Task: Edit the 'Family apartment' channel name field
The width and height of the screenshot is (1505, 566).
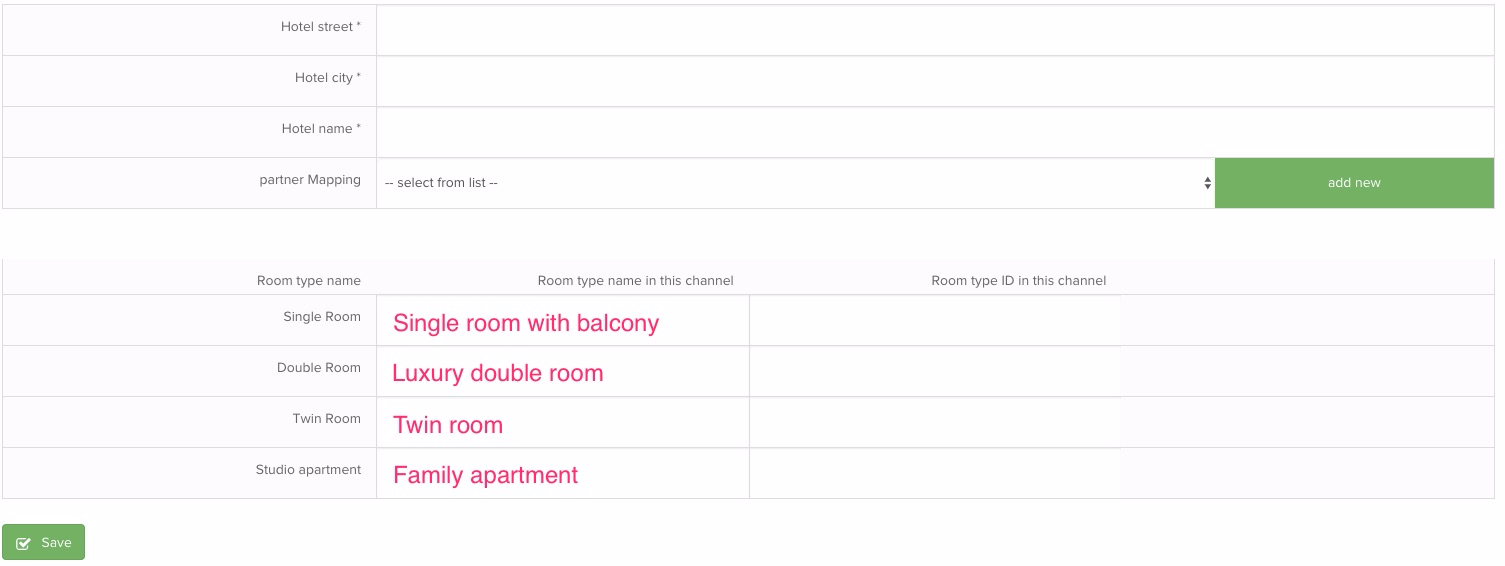Action: tap(562, 474)
